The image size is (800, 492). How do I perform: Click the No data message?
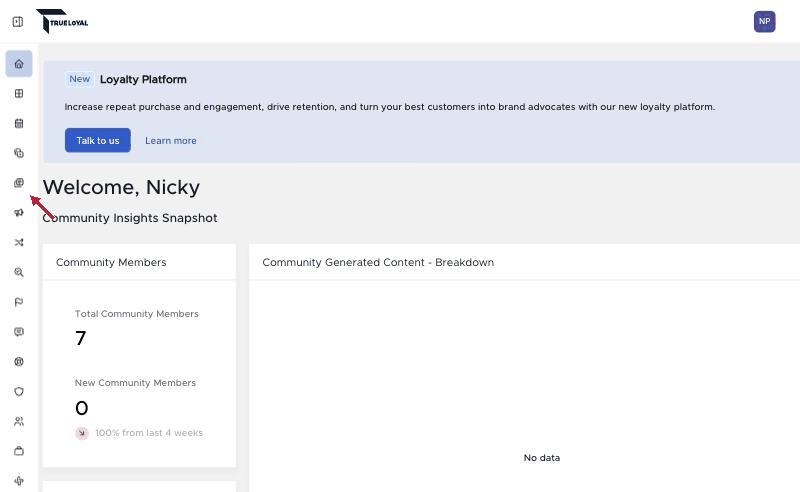542,458
